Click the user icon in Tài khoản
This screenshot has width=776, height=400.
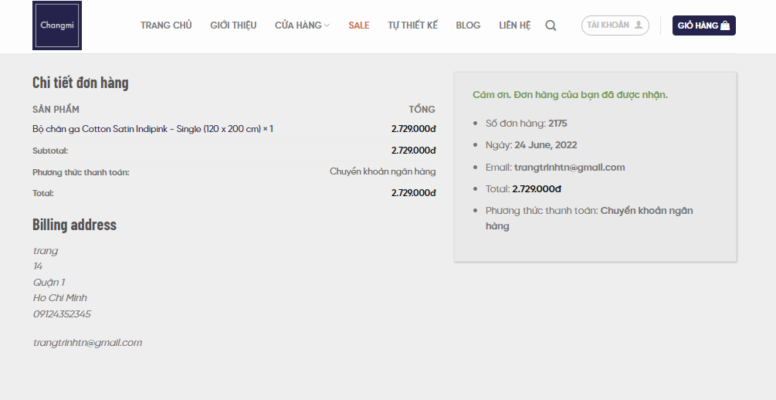pyautogui.click(x=638, y=25)
